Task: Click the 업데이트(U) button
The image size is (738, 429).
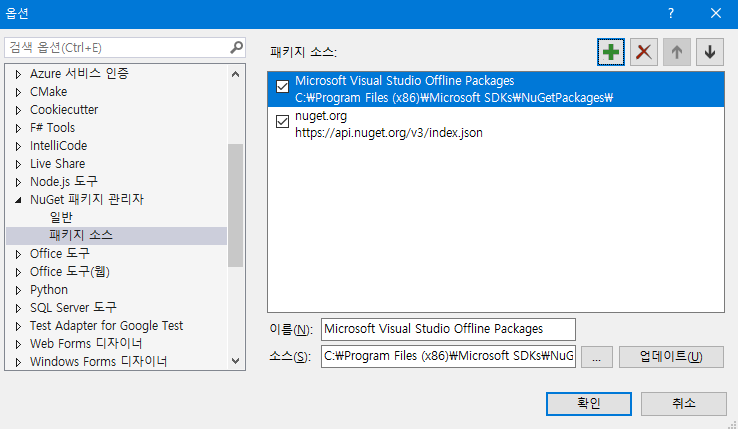Action: [x=671, y=356]
